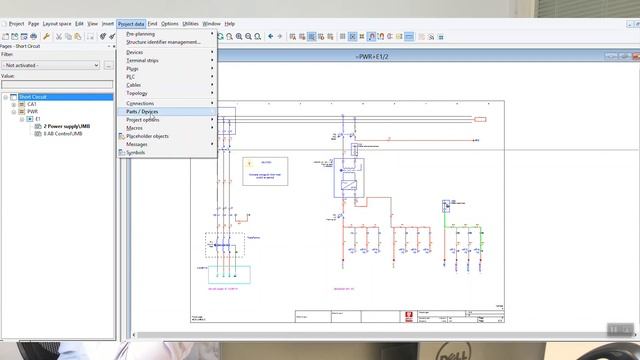This screenshot has height=360, width=640.
Task: Open the Utilities menu
Action: (190, 24)
